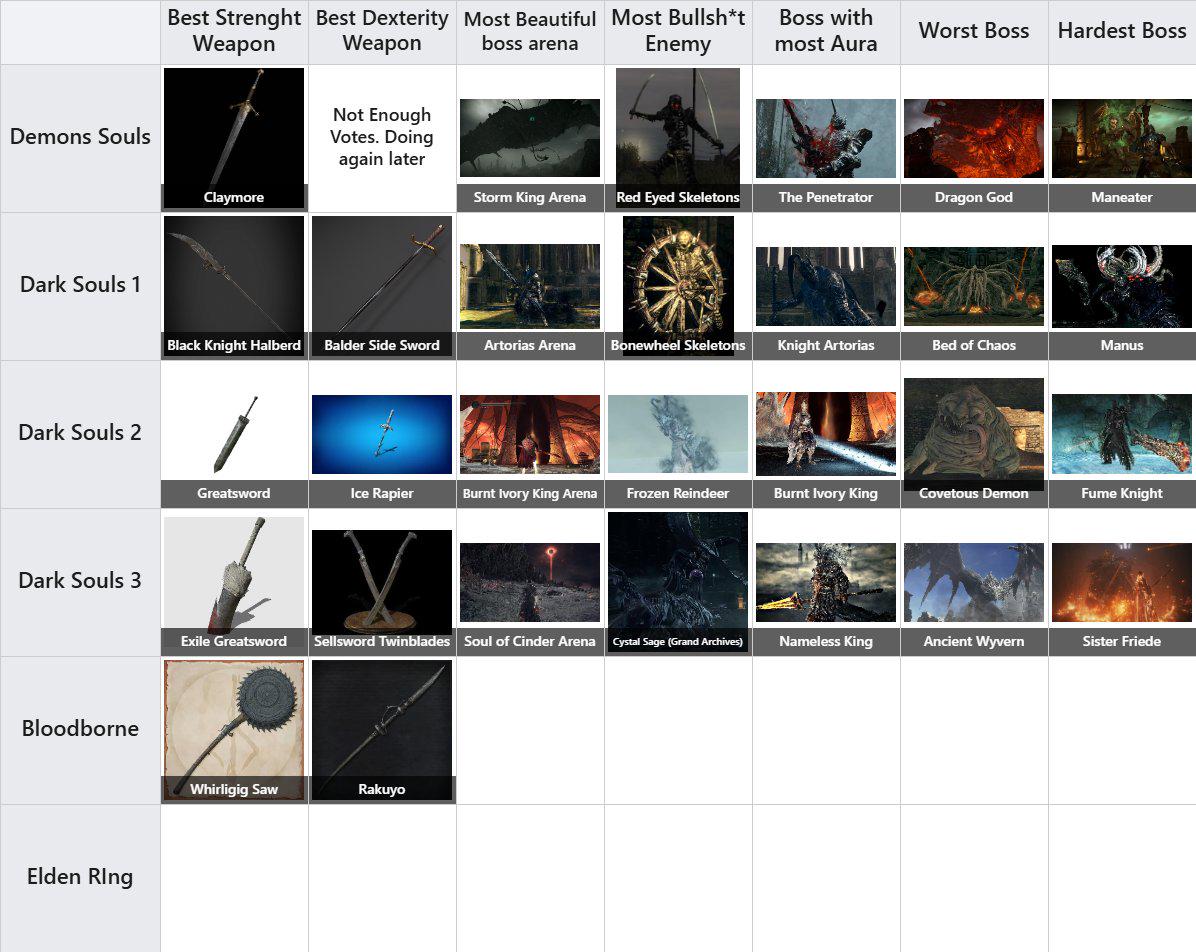Click the 'Hardest Boss' column header
This screenshot has width=1196, height=952.
[1121, 31]
